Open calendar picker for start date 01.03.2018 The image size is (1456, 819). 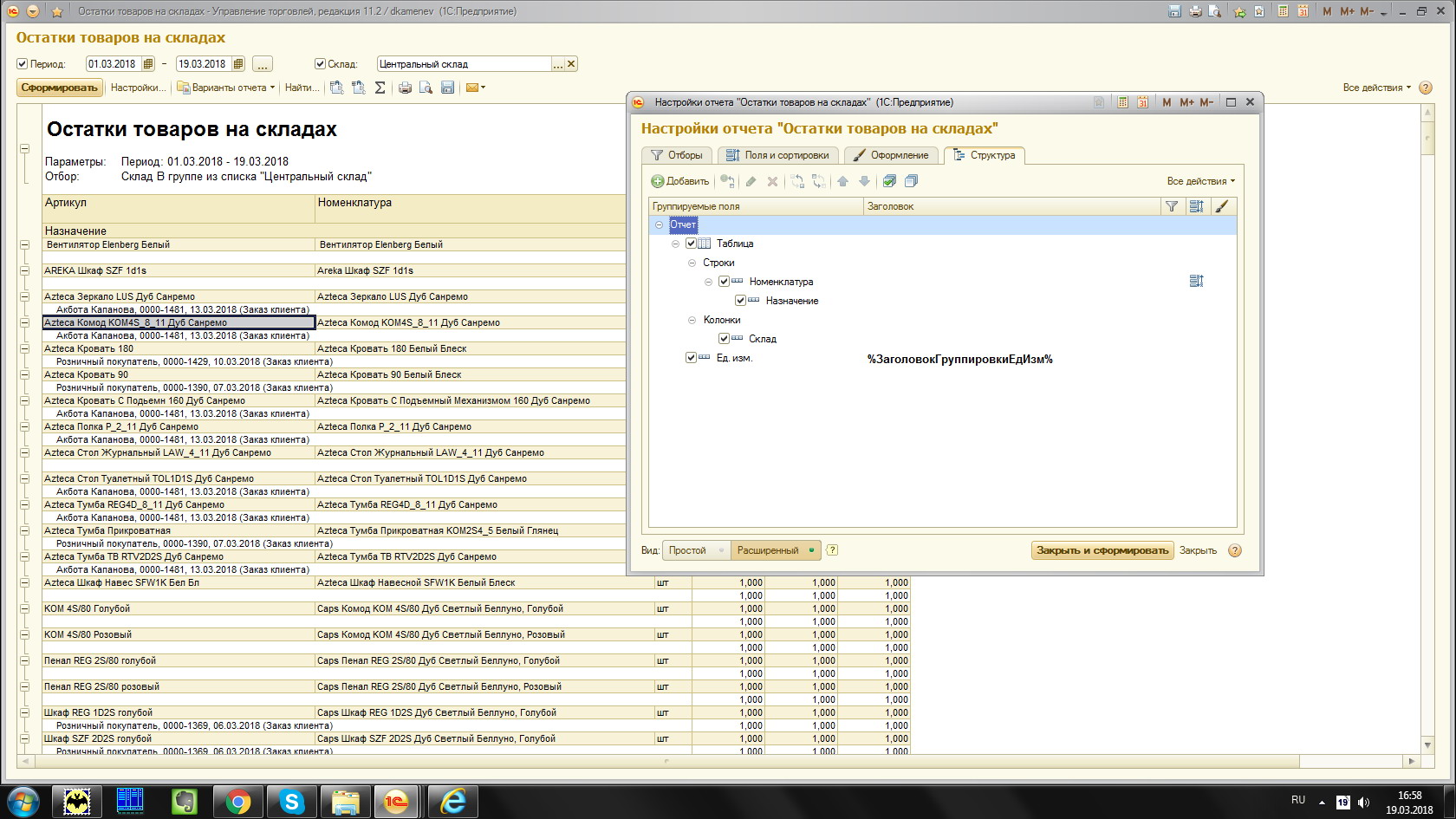[x=148, y=64]
